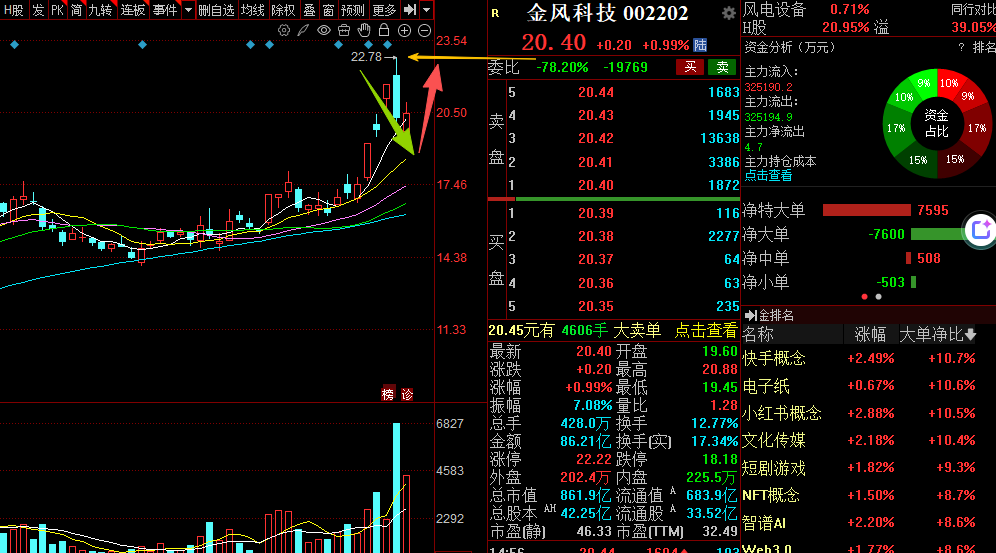Click the tallest cyan volume bar
This screenshot has height=553, width=996.
point(396,488)
